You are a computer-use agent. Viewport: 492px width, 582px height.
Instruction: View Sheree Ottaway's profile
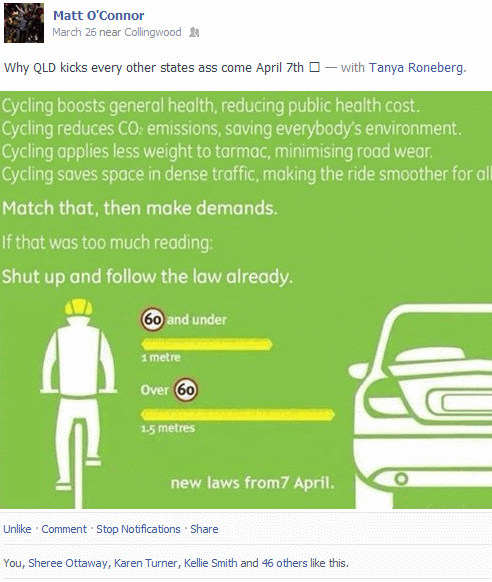point(68,563)
